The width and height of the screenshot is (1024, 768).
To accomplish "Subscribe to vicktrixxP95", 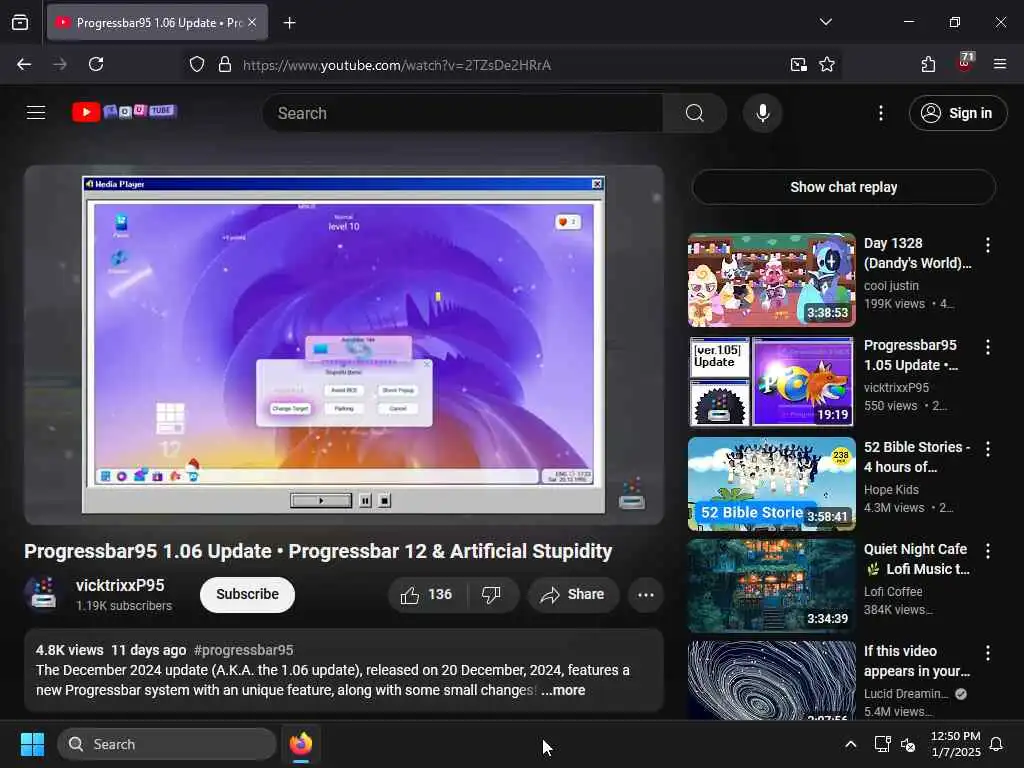I will [248, 594].
